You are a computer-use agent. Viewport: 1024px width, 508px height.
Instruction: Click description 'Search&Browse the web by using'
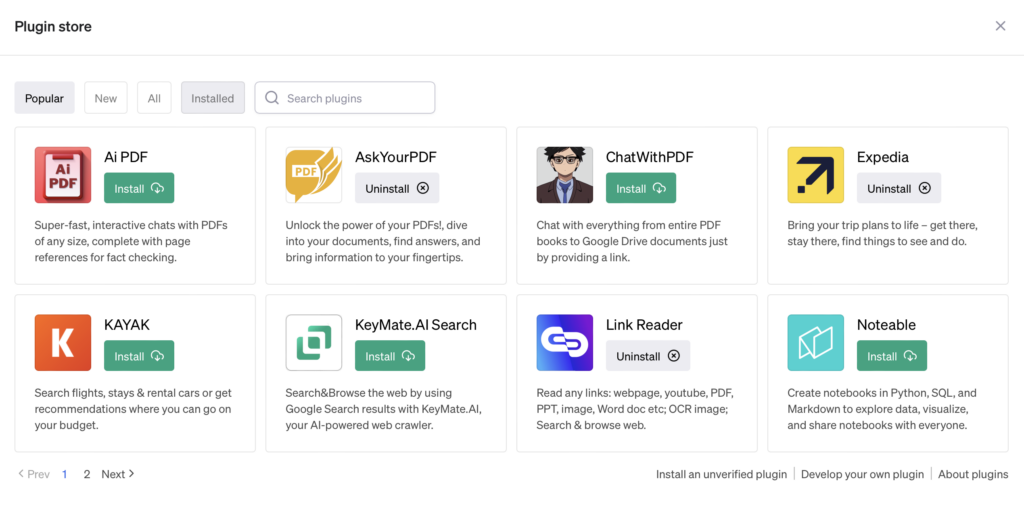[383, 409]
